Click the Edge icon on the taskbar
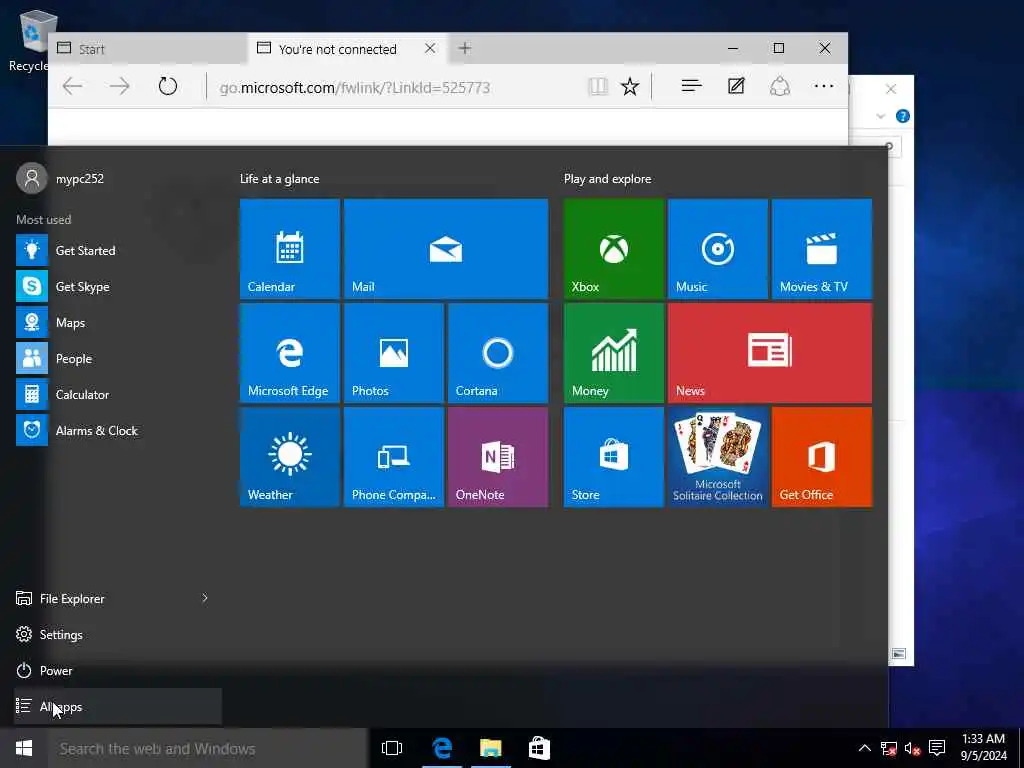The height and width of the screenshot is (768, 1024). [x=442, y=748]
